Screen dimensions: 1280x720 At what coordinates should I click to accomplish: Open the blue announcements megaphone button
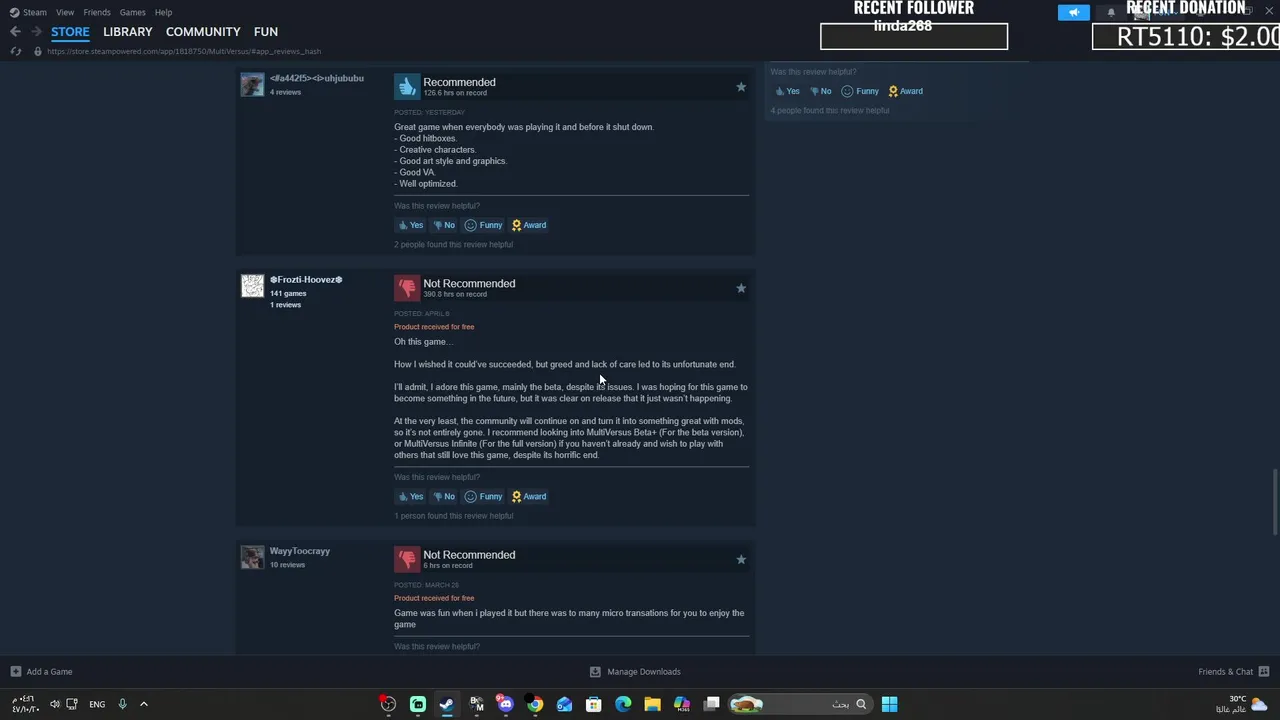coord(1073,12)
